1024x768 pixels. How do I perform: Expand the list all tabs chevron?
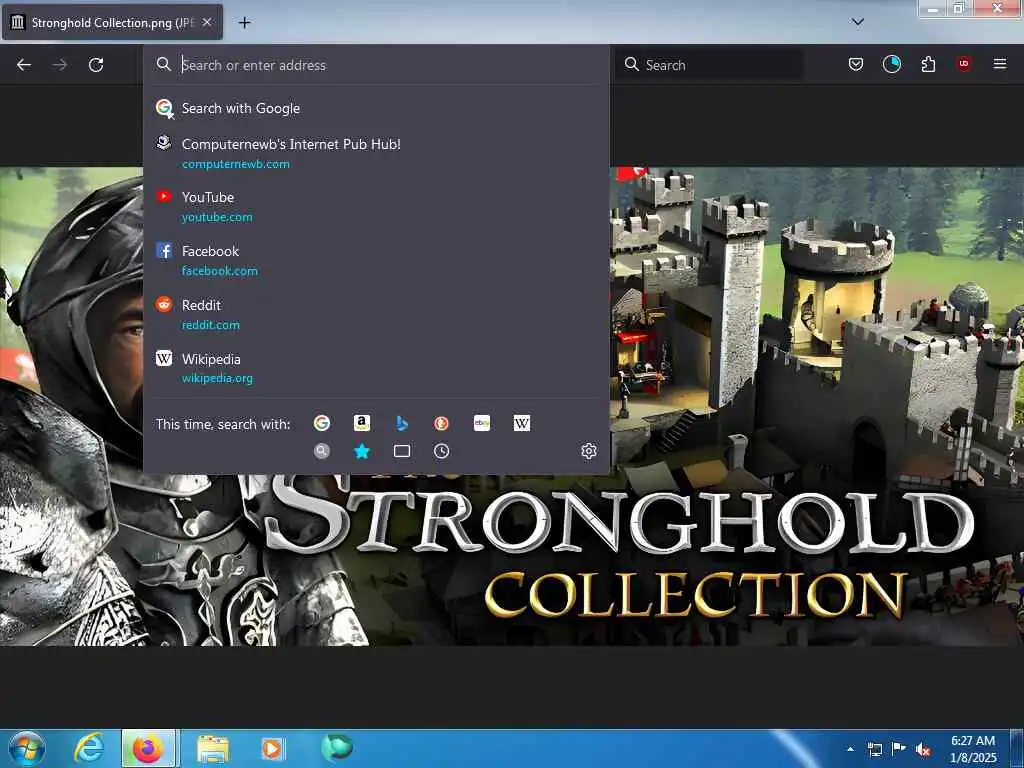point(857,22)
